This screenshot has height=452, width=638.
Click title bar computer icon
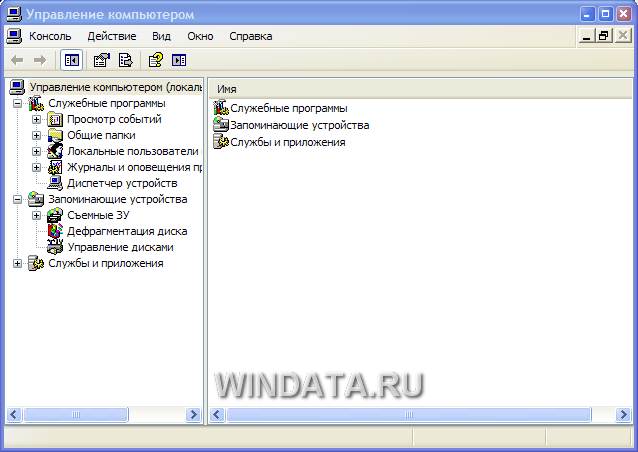point(14,14)
